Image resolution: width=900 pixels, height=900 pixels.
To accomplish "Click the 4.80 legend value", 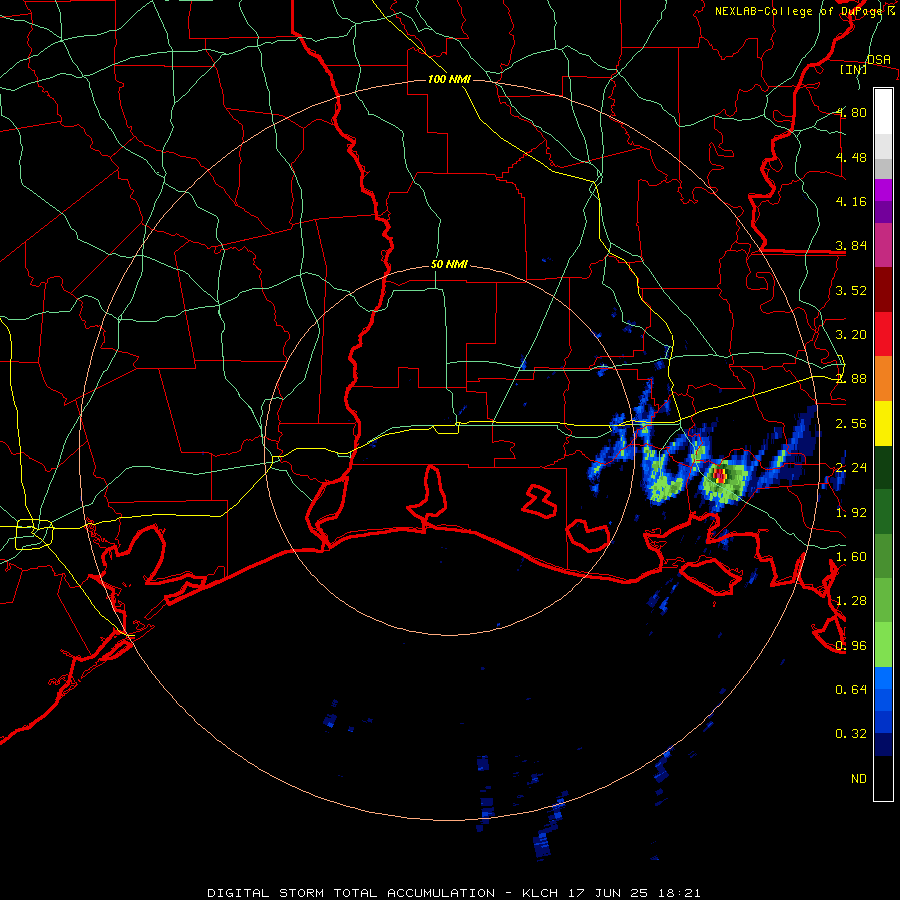I will [851, 112].
